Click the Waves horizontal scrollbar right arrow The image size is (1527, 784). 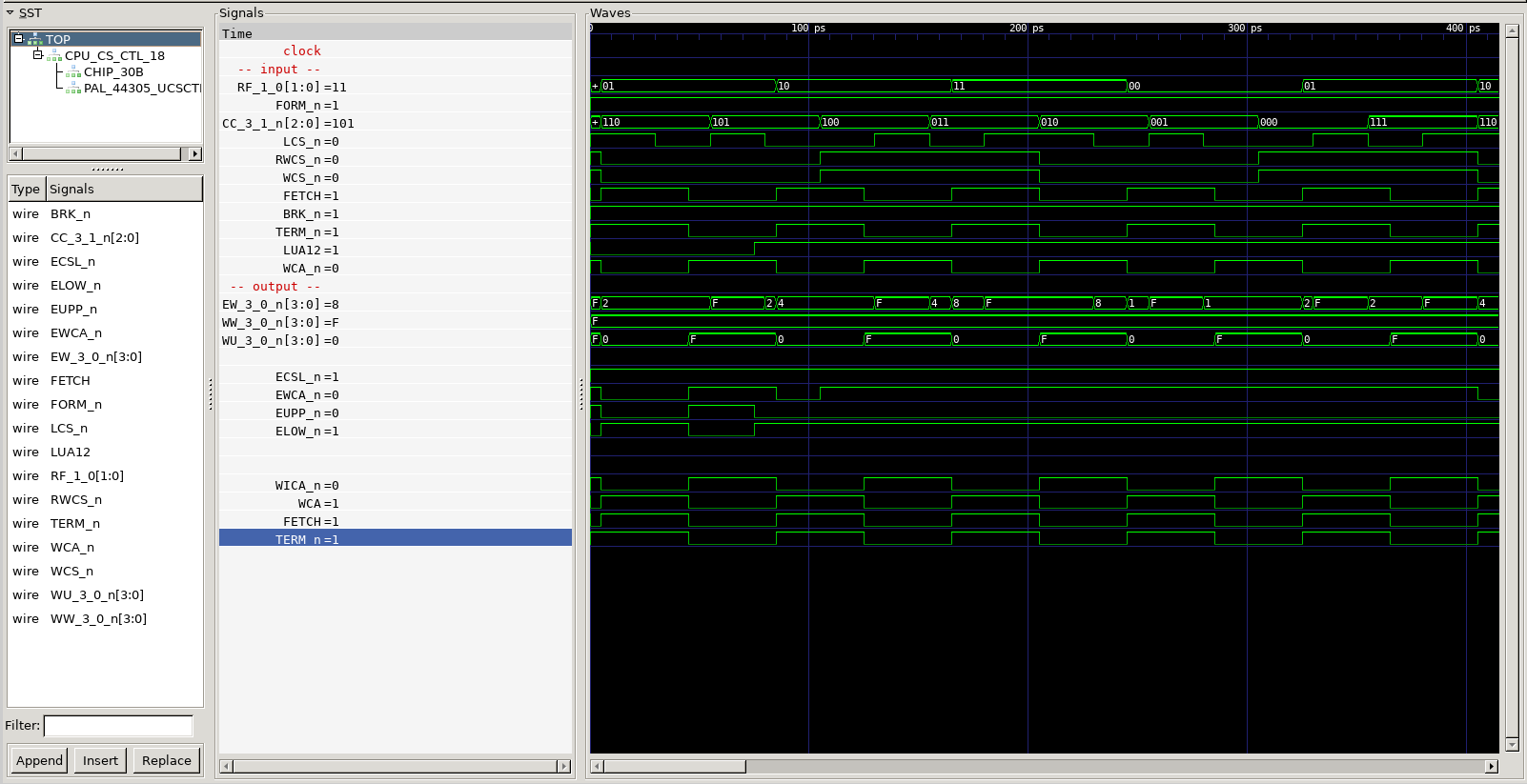[x=1492, y=766]
